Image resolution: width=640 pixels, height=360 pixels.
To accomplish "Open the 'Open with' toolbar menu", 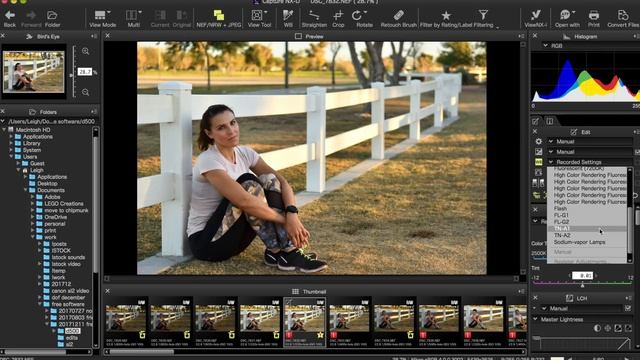I will pyautogui.click(x=567, y=18).
